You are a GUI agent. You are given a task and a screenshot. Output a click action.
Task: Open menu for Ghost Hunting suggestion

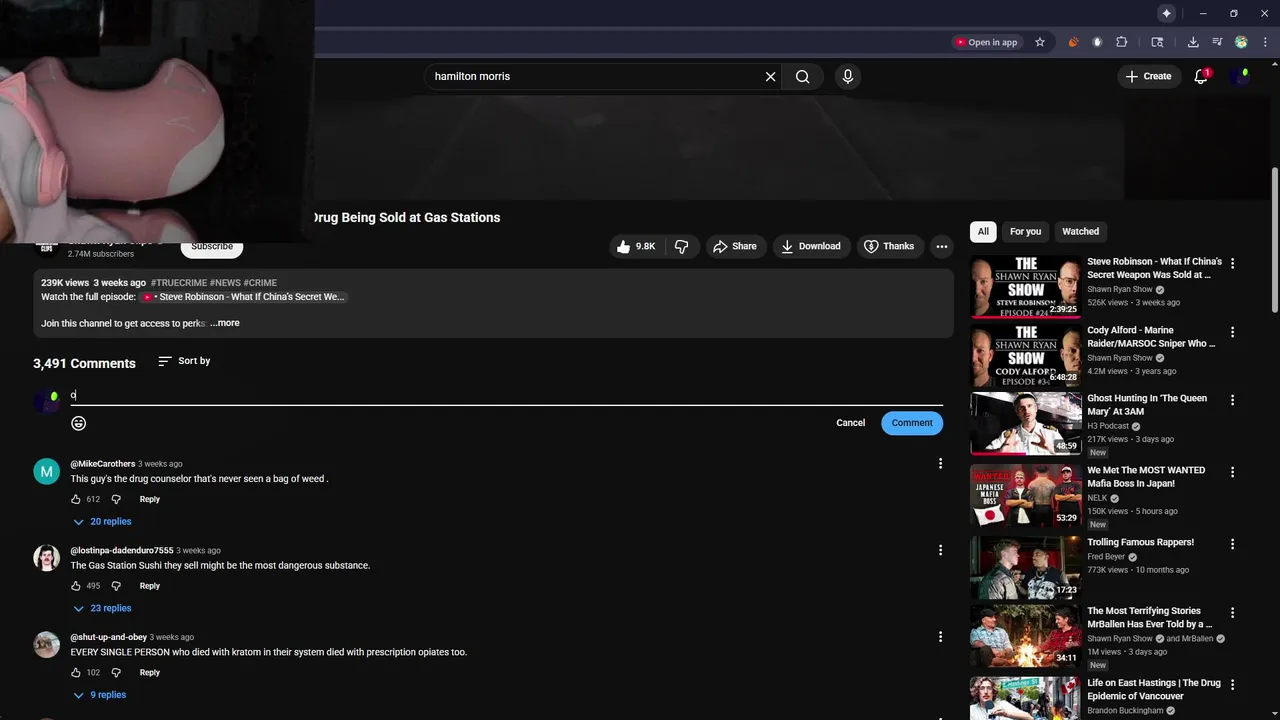coord(1232,400)
